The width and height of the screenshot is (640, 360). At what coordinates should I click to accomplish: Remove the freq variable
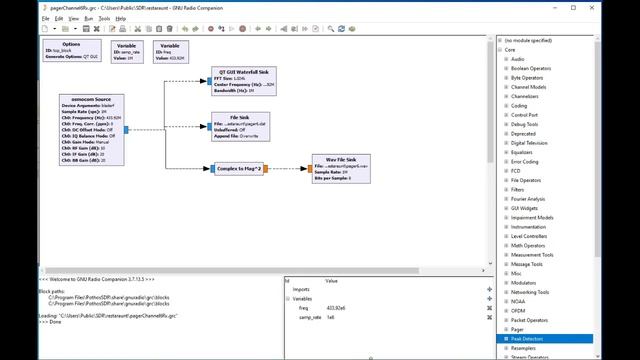pos(489,308)
